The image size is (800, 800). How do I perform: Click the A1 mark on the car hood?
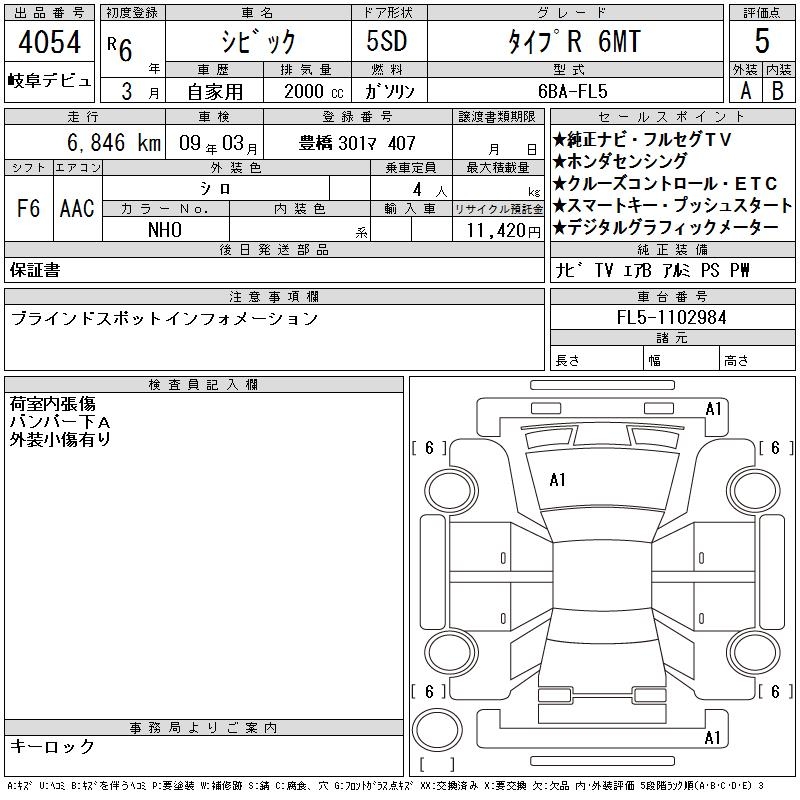558,480
